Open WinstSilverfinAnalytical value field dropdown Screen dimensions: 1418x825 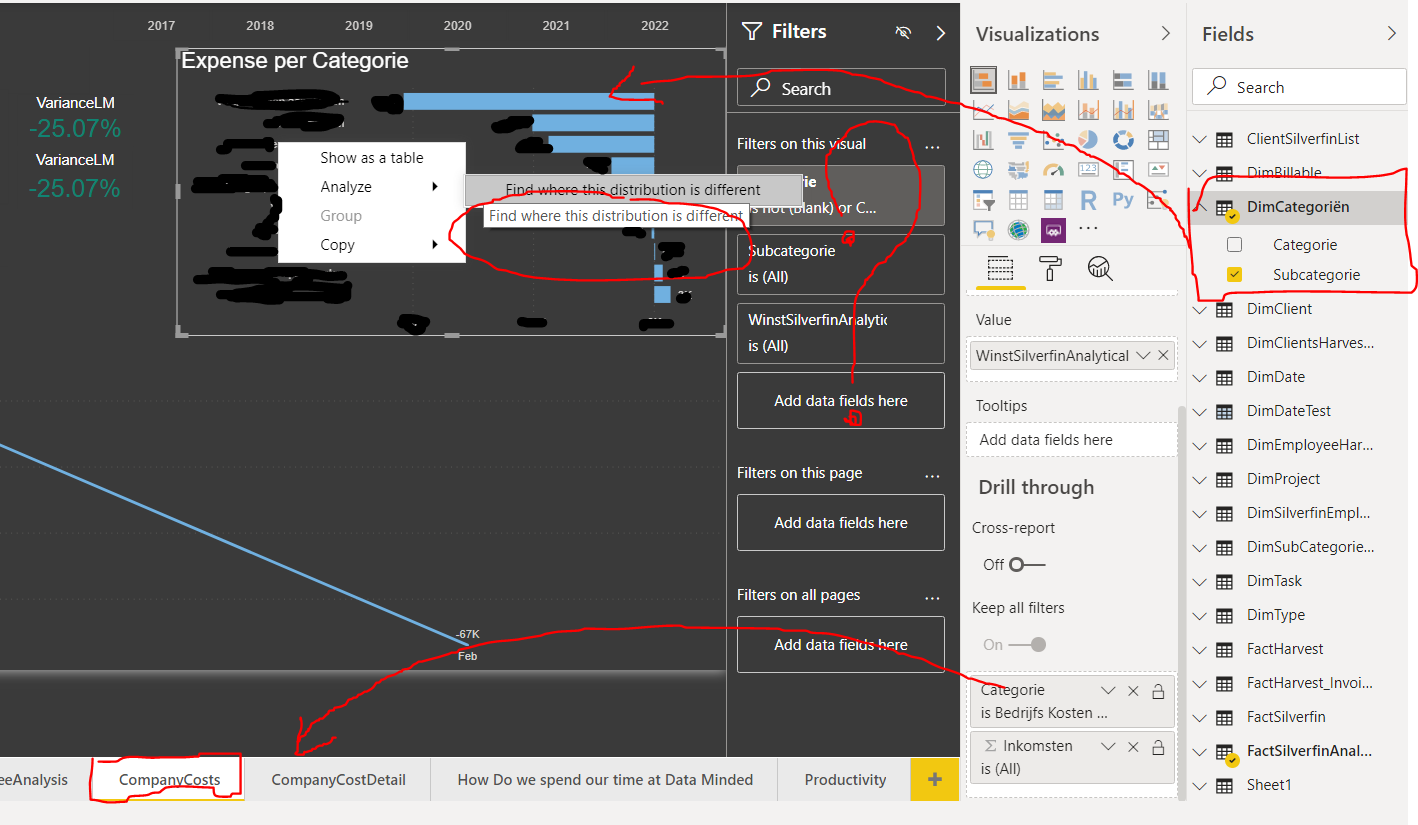1143,355
